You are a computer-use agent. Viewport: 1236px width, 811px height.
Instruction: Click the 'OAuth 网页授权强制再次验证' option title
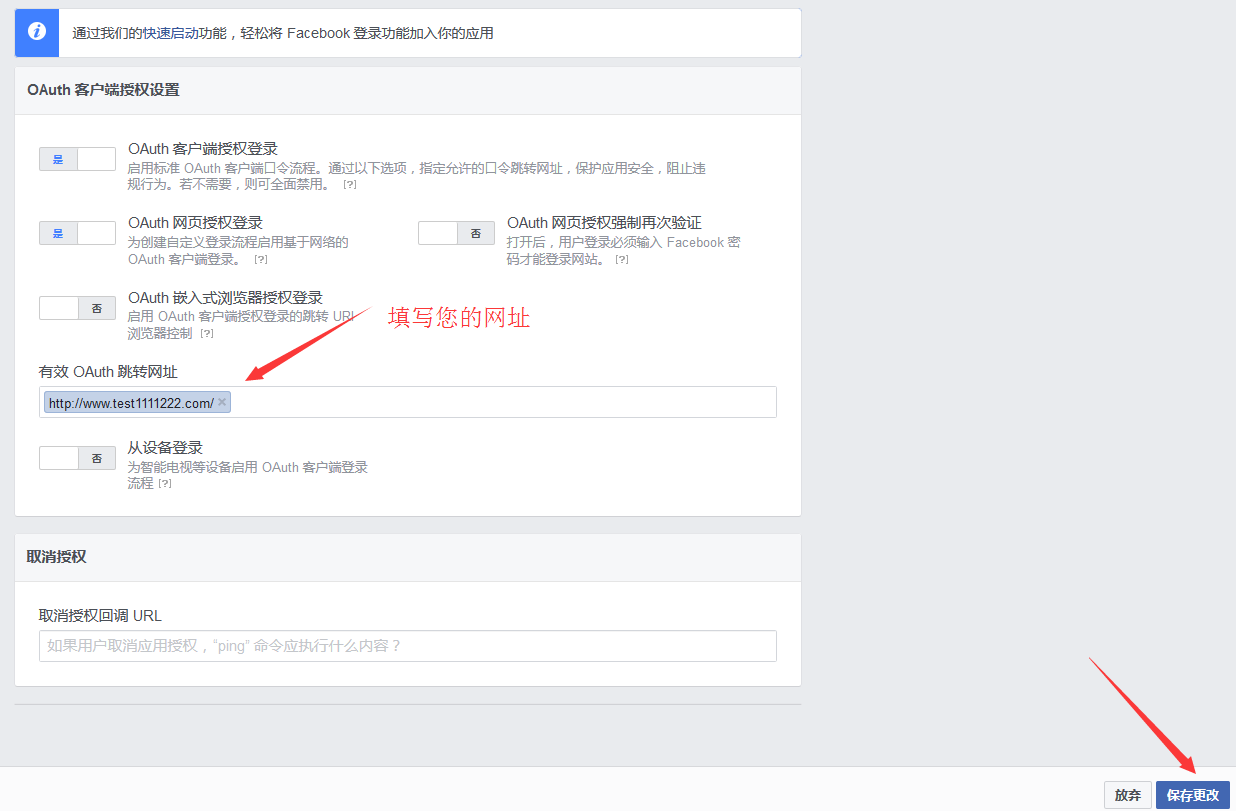coord(604,223)
